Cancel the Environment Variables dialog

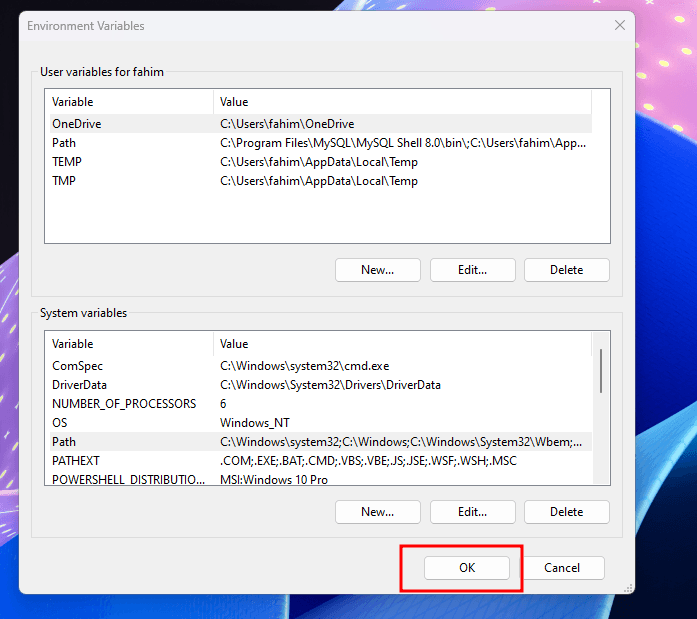[x=562, y=567]
